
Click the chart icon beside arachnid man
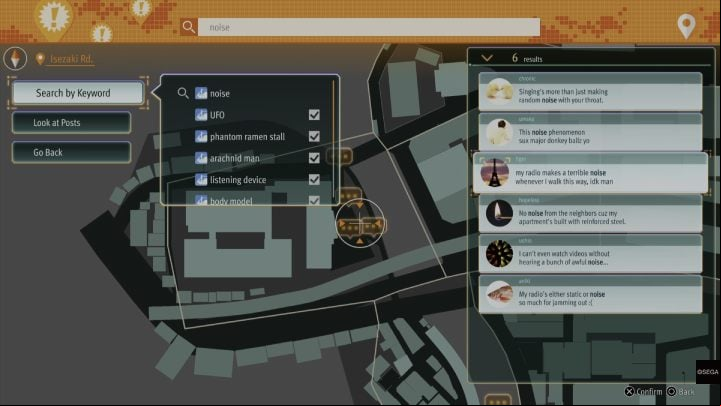(x=201, y=158)
